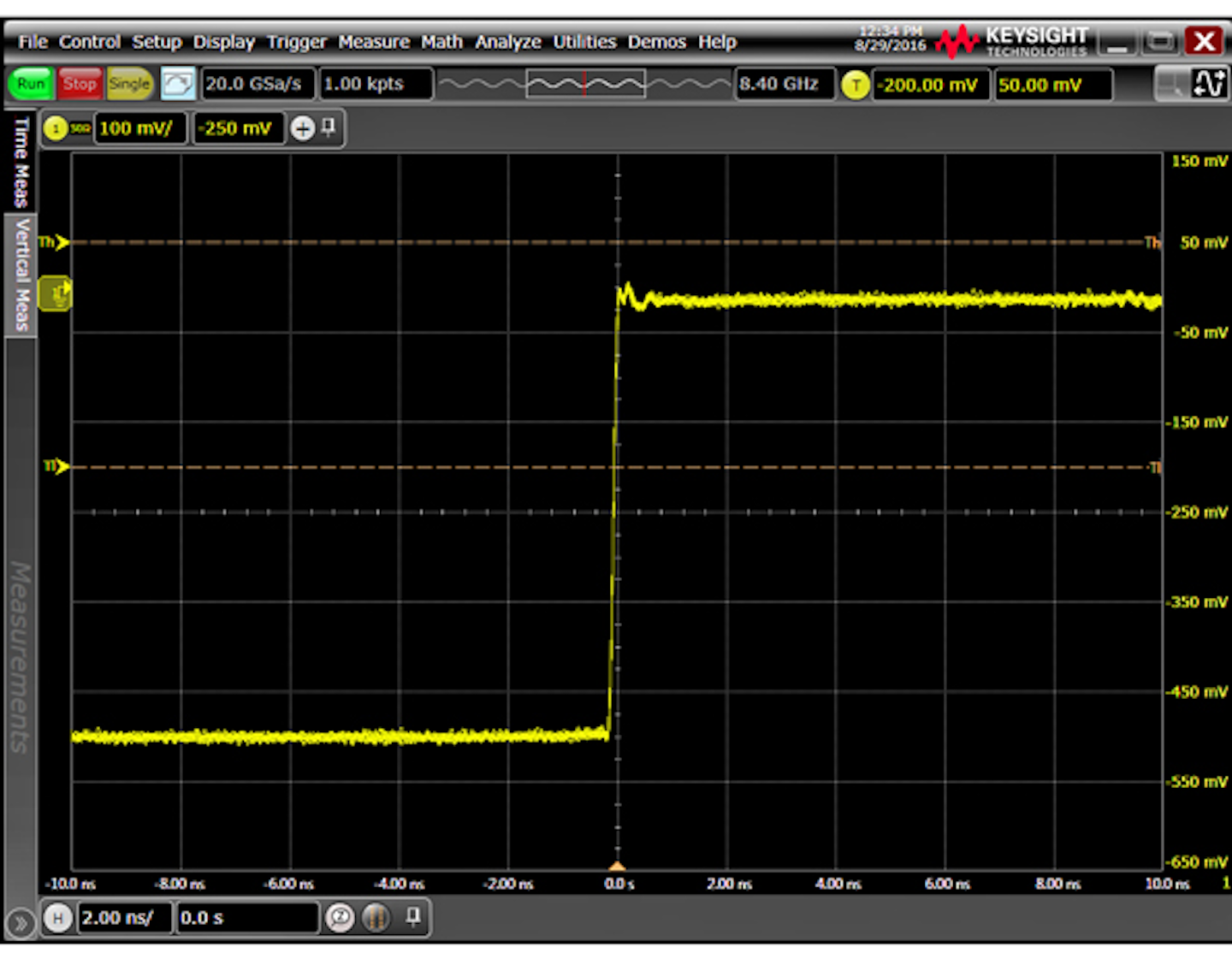The image size is (1232, 959).
Task: Click the 2.00 ns/ time scale field
Action: pos(123,918)
